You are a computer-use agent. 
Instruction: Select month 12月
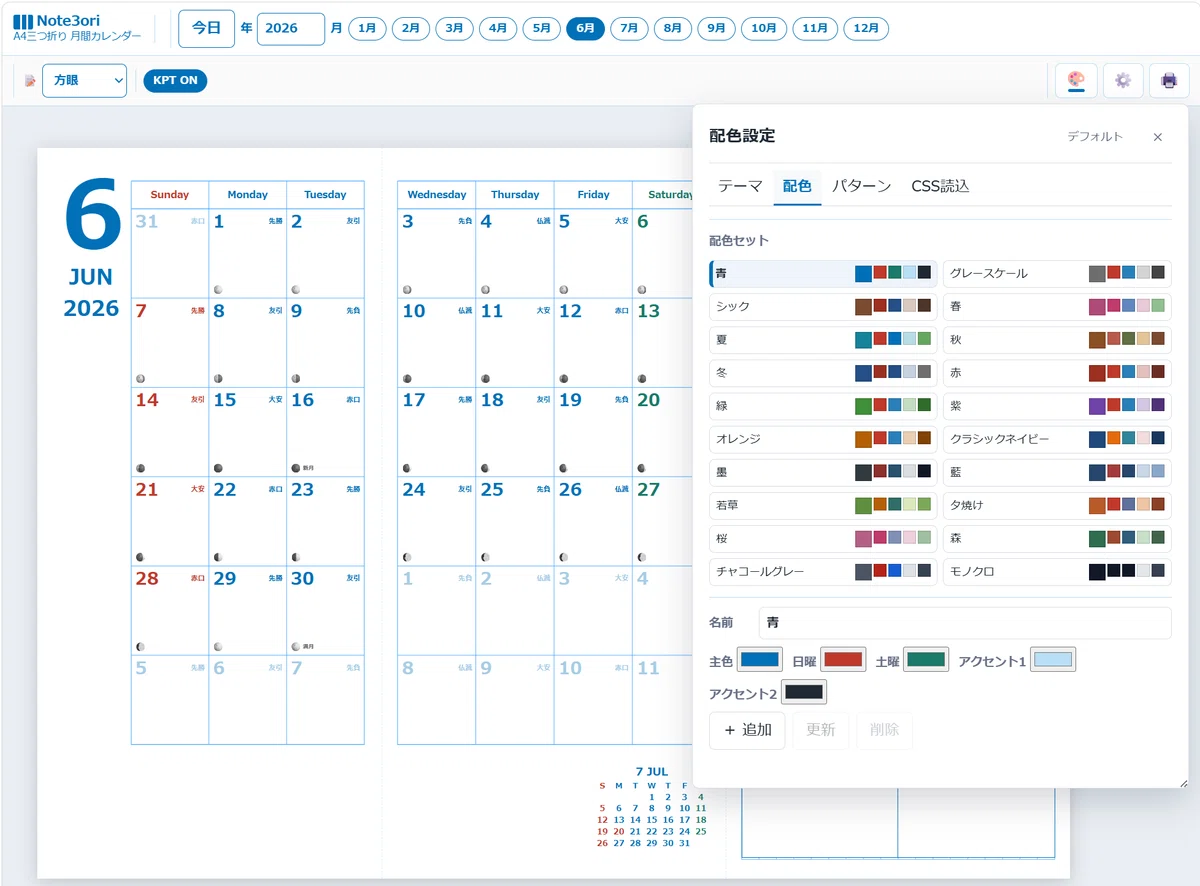coord(866,28)
